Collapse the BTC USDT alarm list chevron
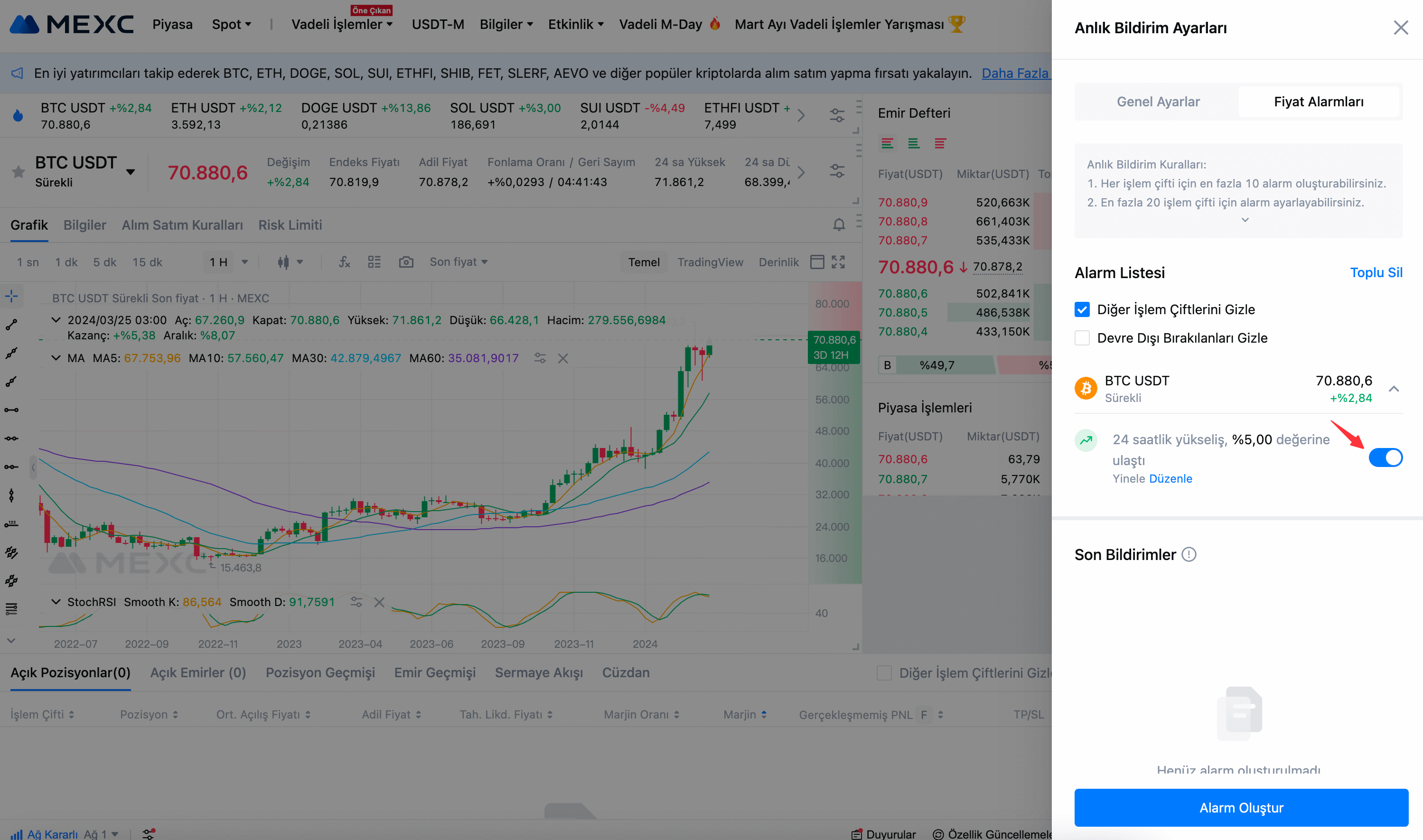1423x840 pixels. 1394,389
